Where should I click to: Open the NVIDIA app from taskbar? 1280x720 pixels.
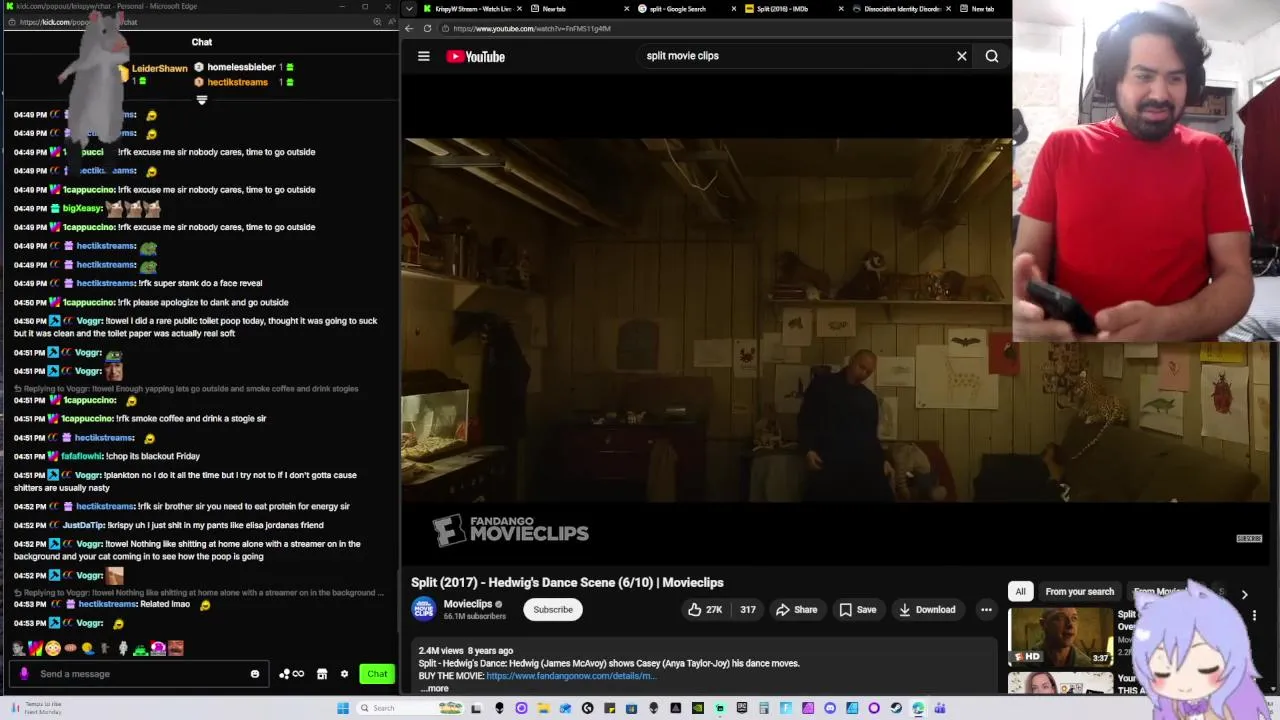[x=698, y=708]
